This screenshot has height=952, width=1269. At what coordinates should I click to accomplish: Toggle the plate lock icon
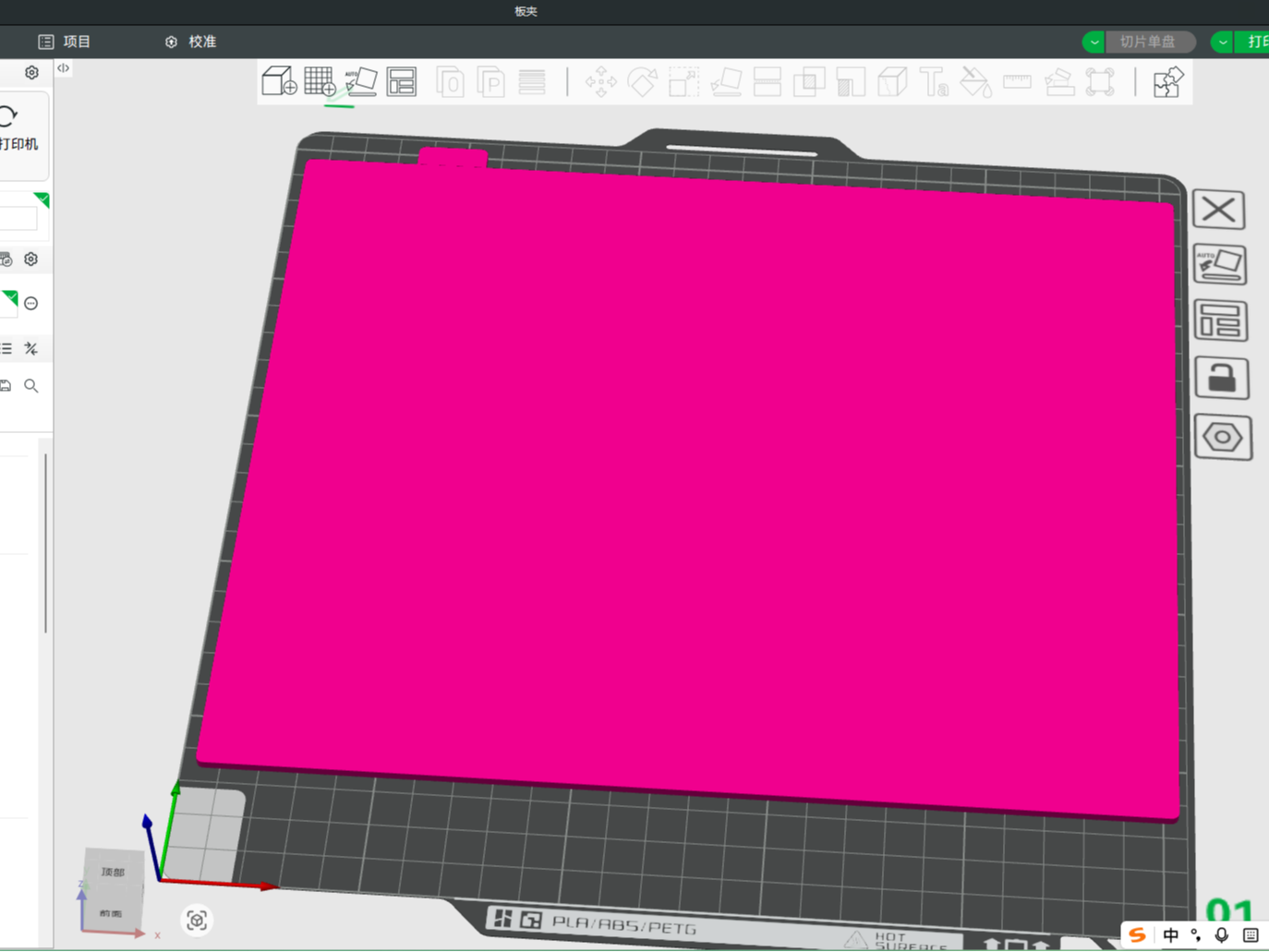1222,379
